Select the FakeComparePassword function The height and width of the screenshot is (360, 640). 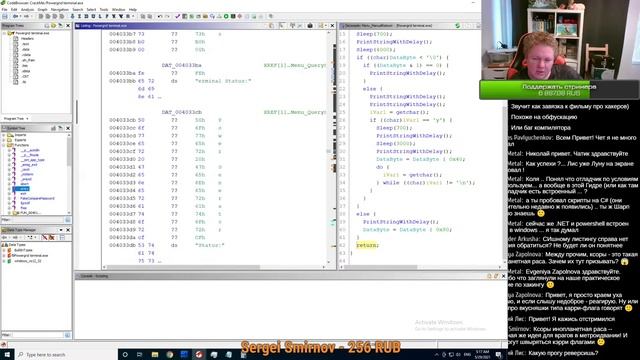[x=37, y=198]
